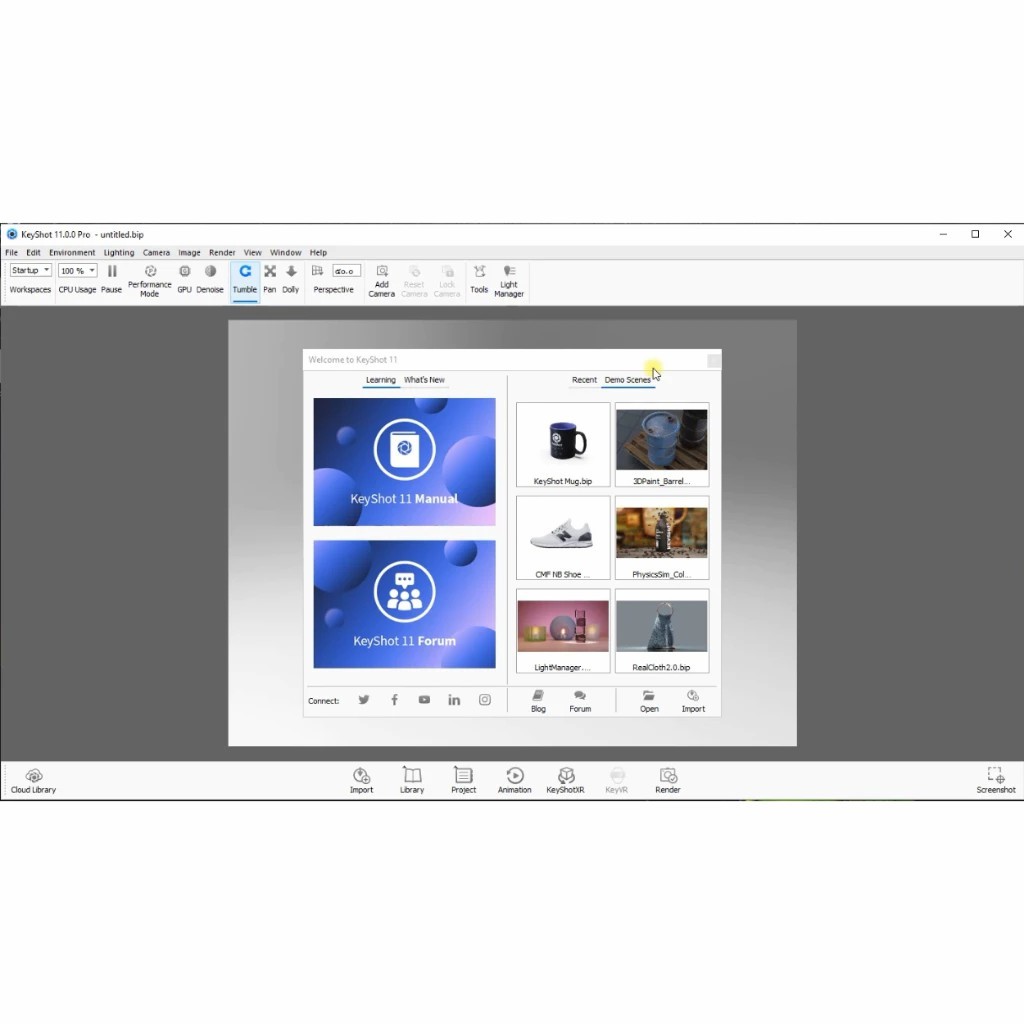The image size is (1024, 1024).
Task: Switch to the Recent tab
Action: 584,380
